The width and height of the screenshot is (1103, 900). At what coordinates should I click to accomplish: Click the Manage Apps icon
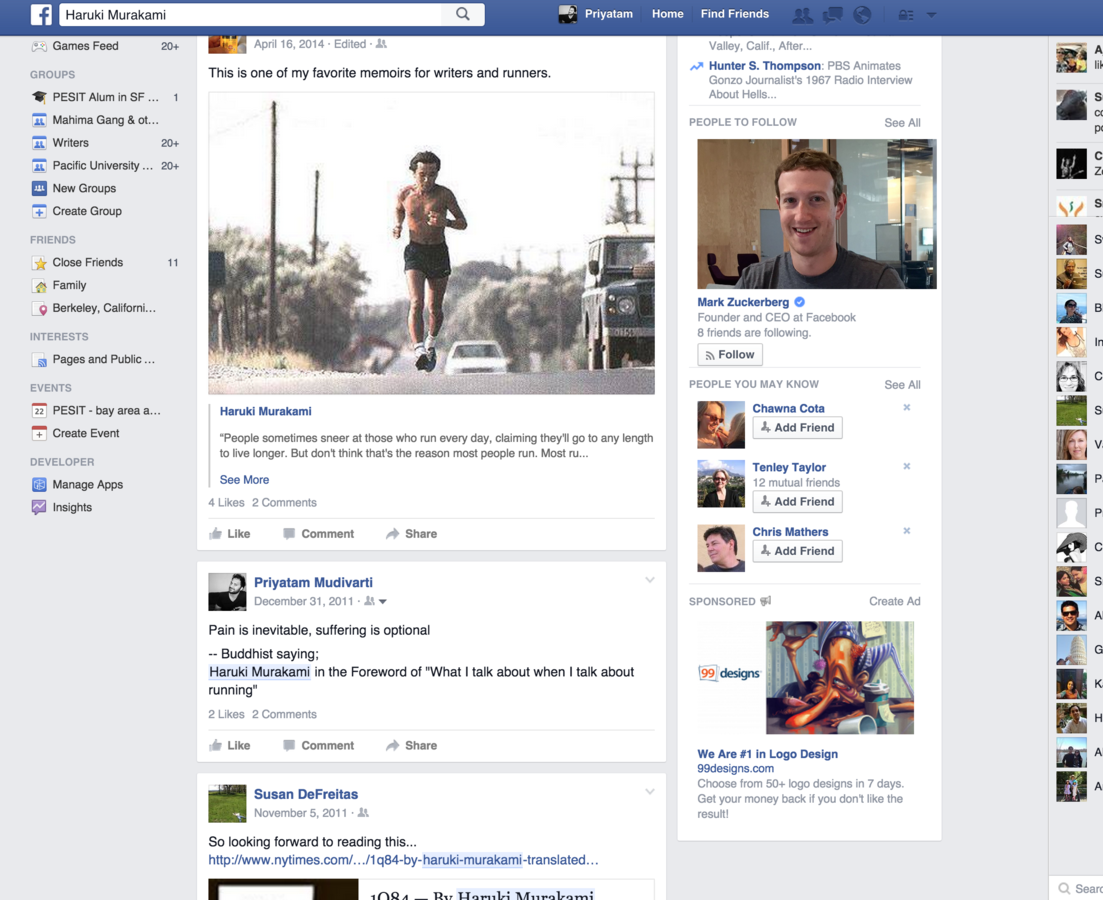(39, 485)
